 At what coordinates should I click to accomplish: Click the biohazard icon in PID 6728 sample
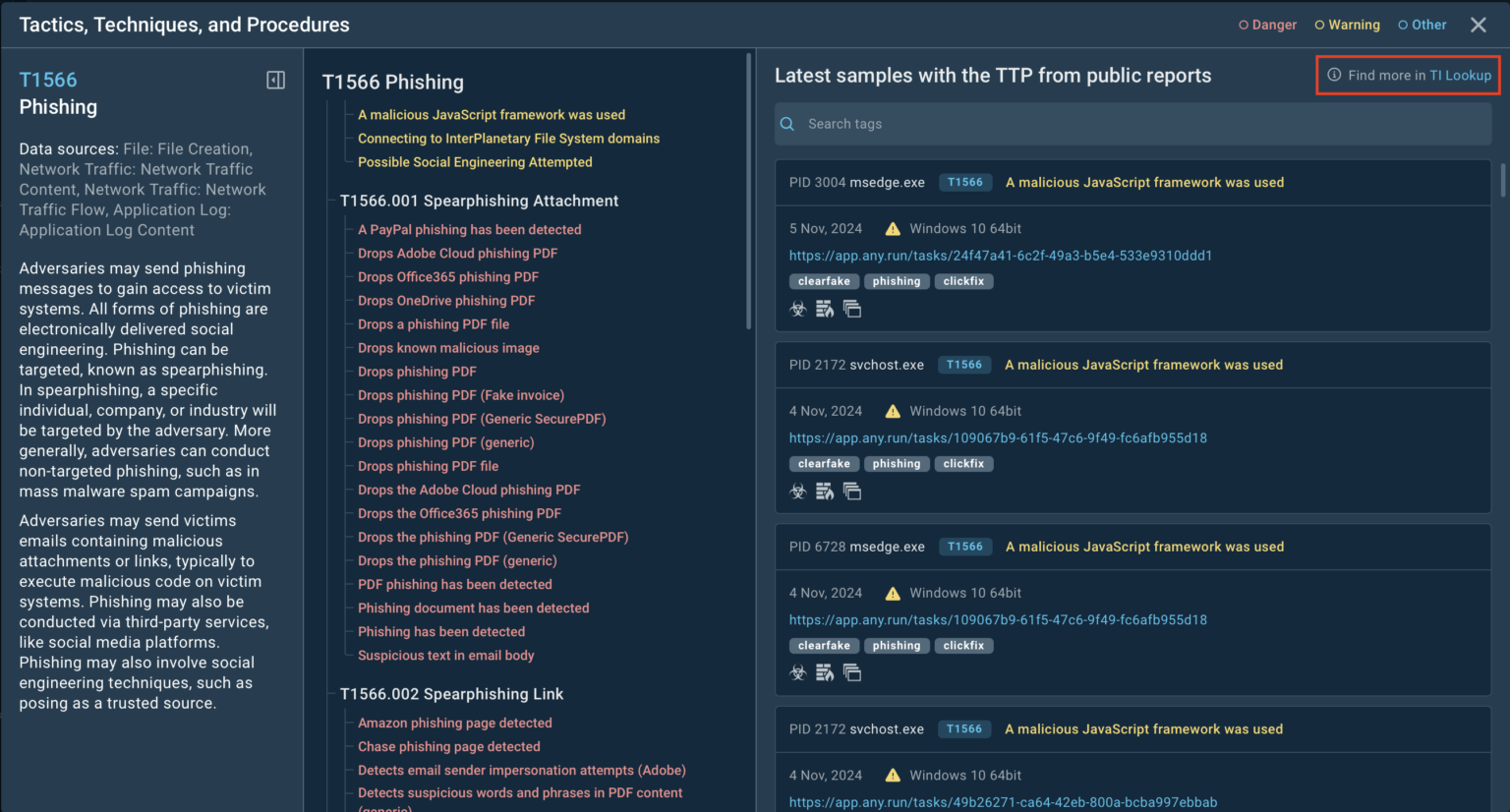pyautogui.click(x=798, y=673)
